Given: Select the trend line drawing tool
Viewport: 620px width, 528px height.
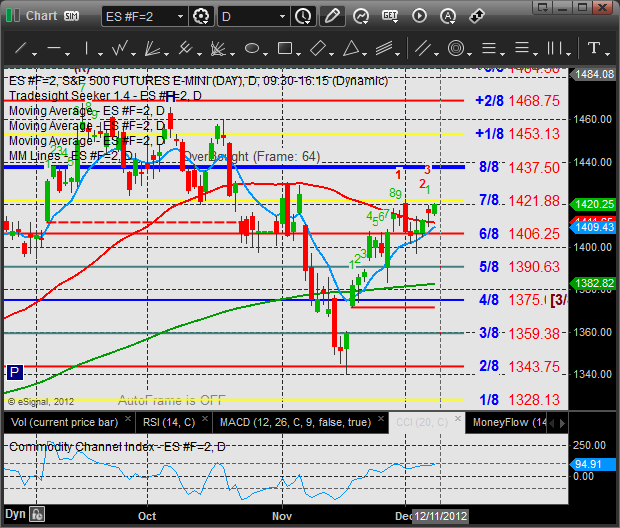Looking at the screenshot, I should 21,48.
